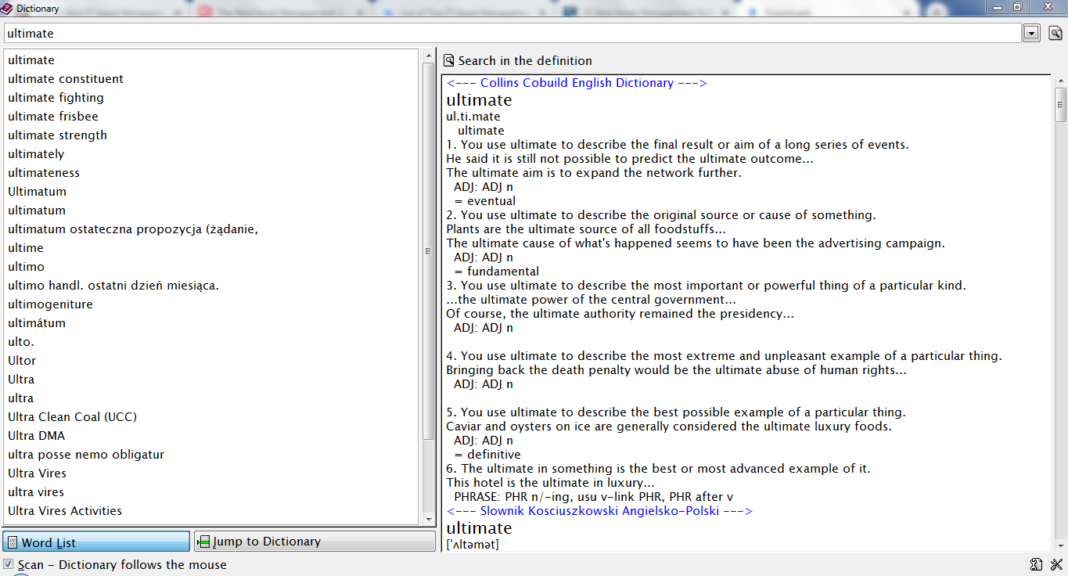Viewport: 1068px width, 576px height.
Task: Select "Ultra Clean Coal (UCC)" in the word list
Action: (70, 416)
